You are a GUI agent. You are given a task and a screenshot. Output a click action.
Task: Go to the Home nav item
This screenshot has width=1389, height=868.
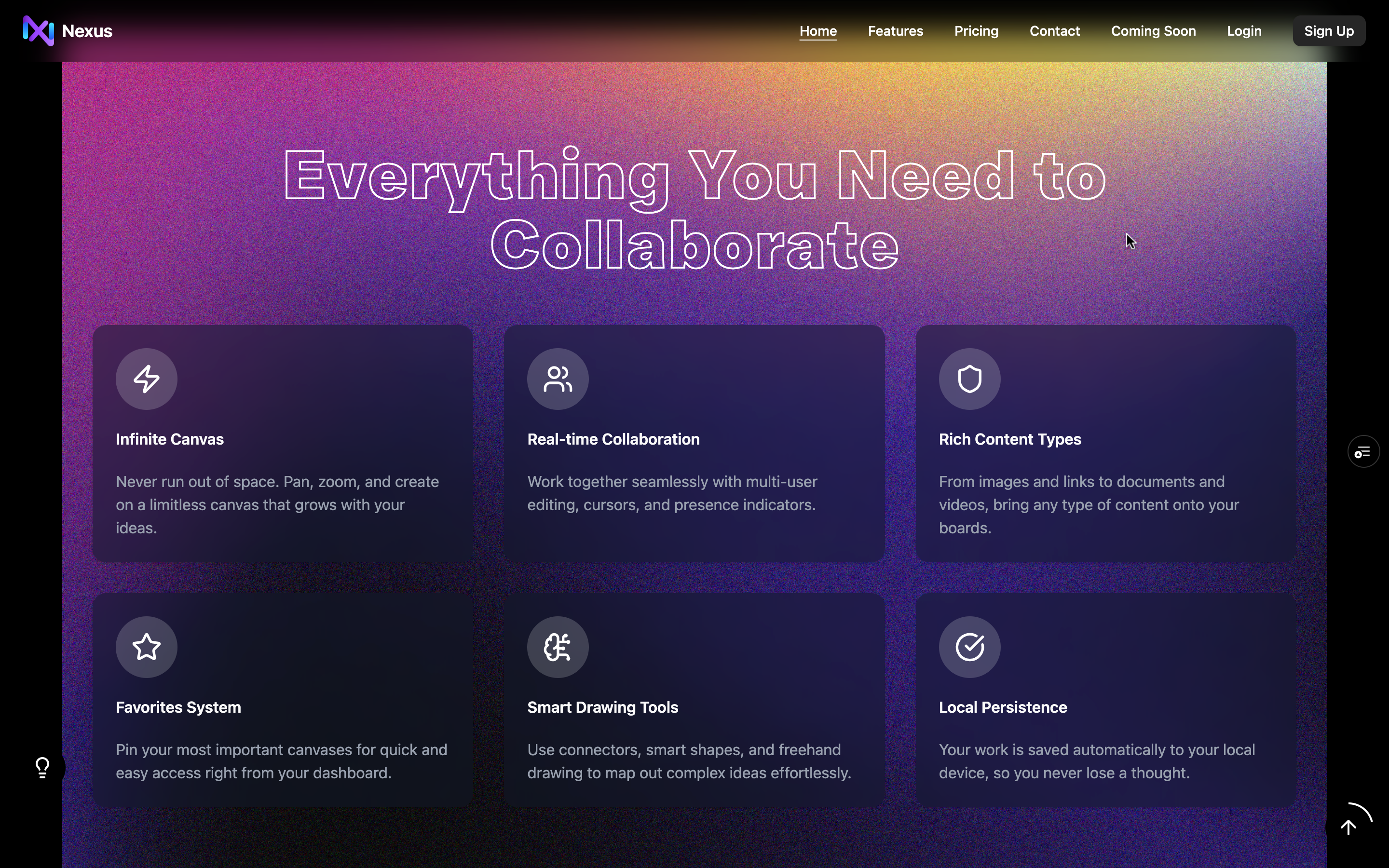[818, 31]
